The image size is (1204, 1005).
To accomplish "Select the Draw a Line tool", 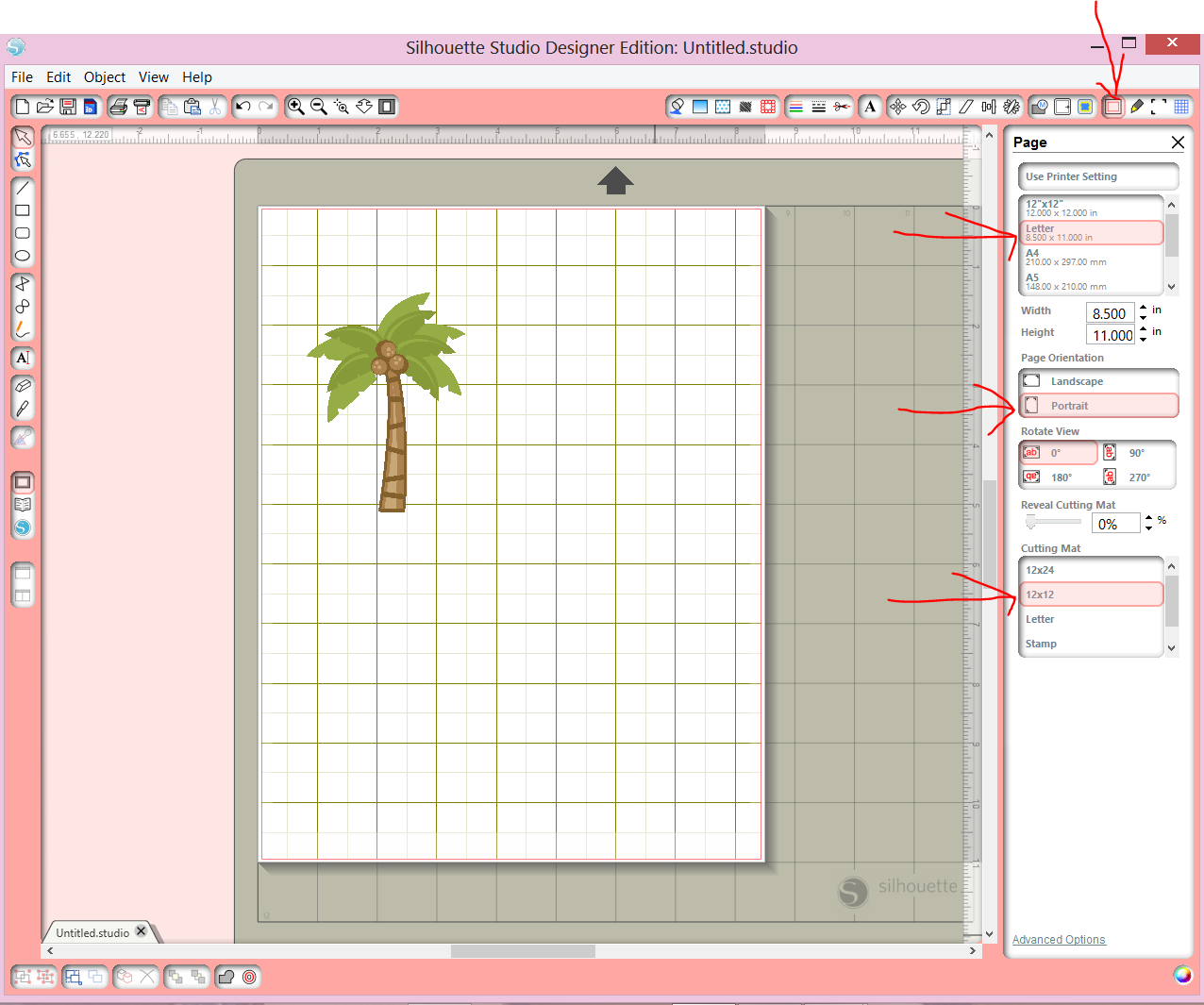I will pos(23,188).
